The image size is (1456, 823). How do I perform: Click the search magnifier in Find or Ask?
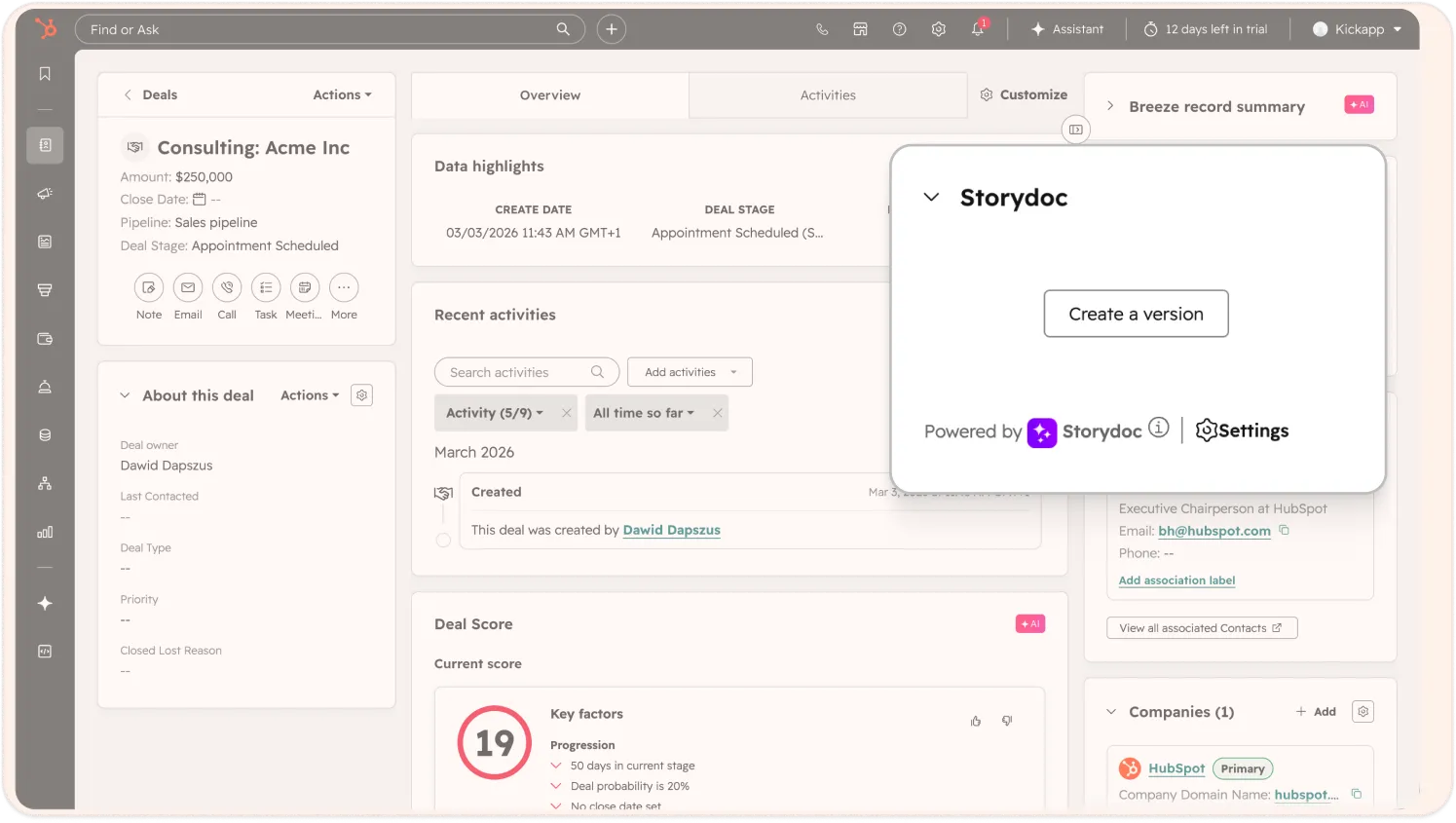tap(563, 29)
